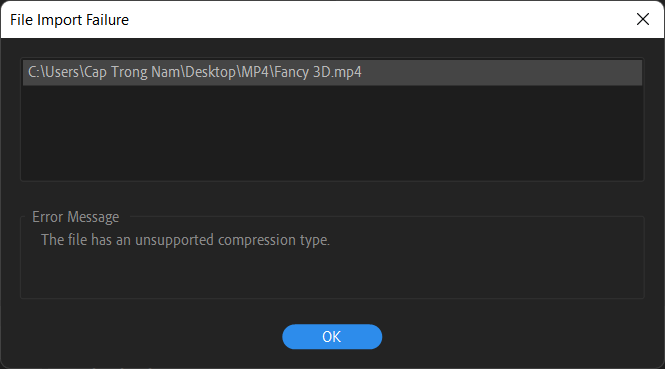Click the 'Desktop' segment of the file path

(x=211, y=72)
